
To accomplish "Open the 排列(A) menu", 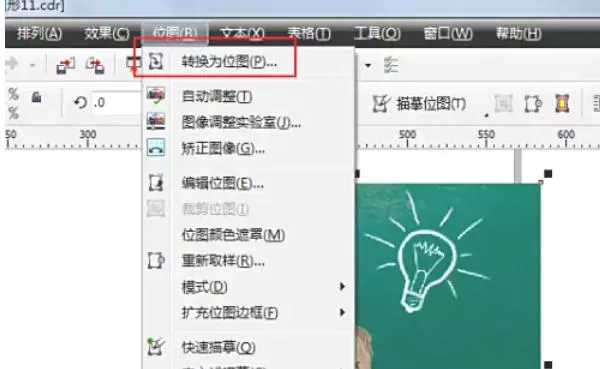I will coord(39,34).
